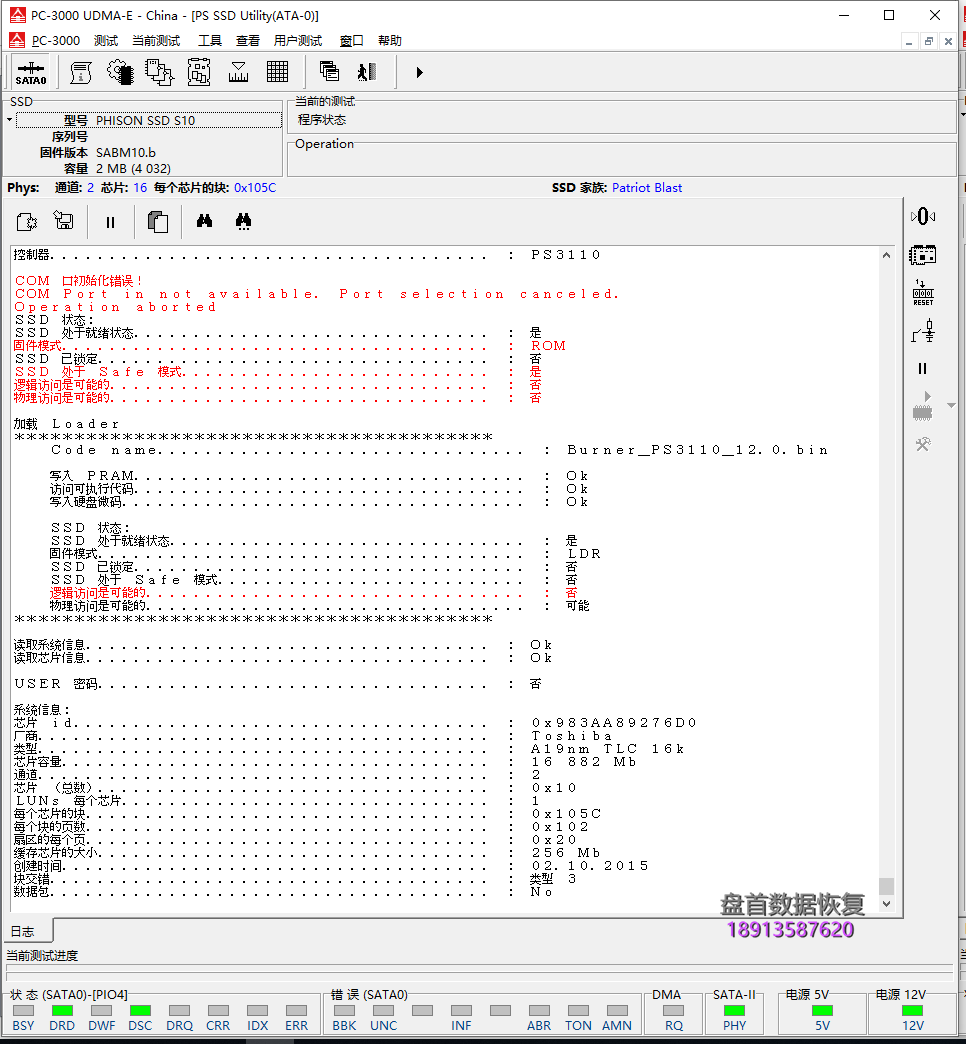Viewport: 966px width, 1044px height.
Task: Click the ruler measurement icon in top toolbar
Action: tap(238, 72)
